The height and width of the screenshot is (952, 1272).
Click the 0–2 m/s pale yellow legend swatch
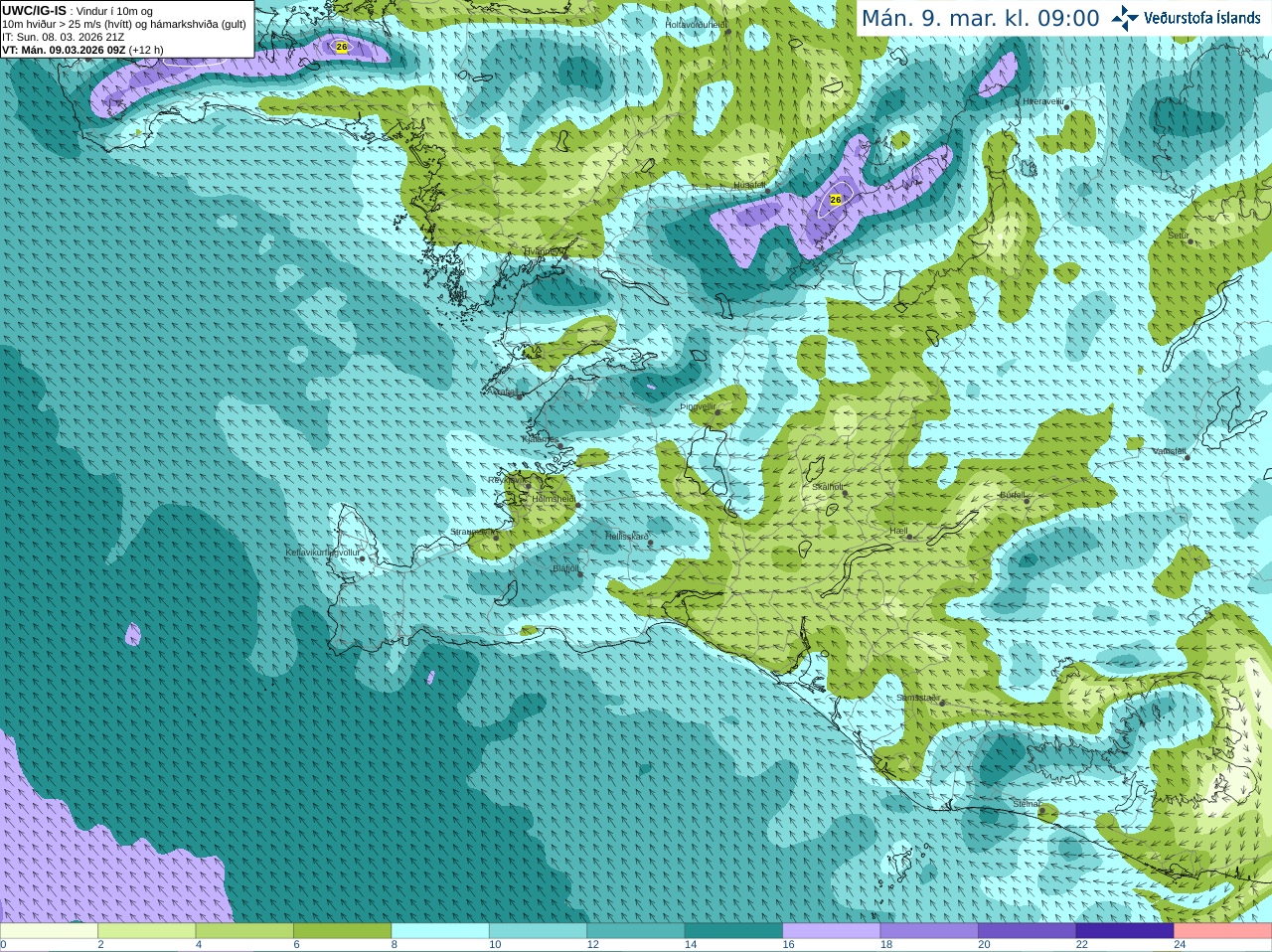[x=49, y=931]
